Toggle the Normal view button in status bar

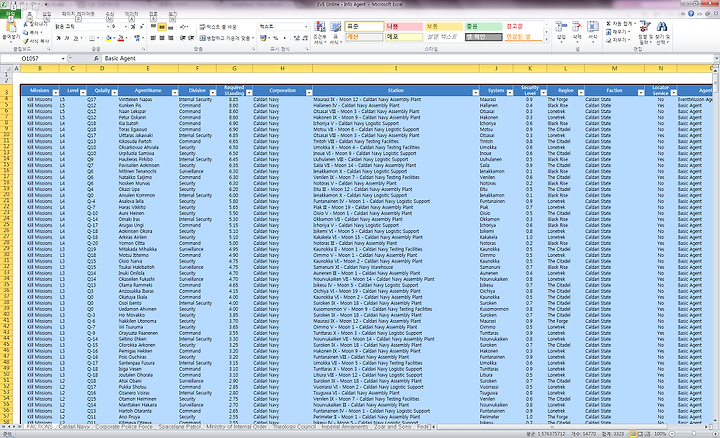(633, 433)
